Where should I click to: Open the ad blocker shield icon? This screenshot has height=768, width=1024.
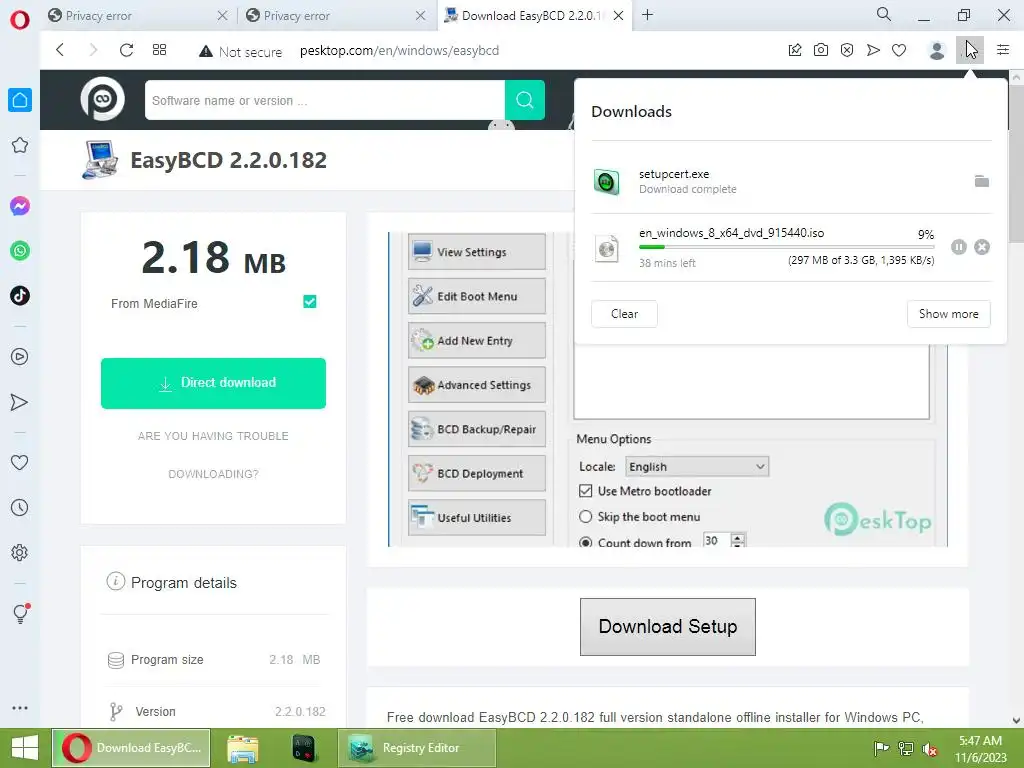pyautogui.click(x=847, y=50)
